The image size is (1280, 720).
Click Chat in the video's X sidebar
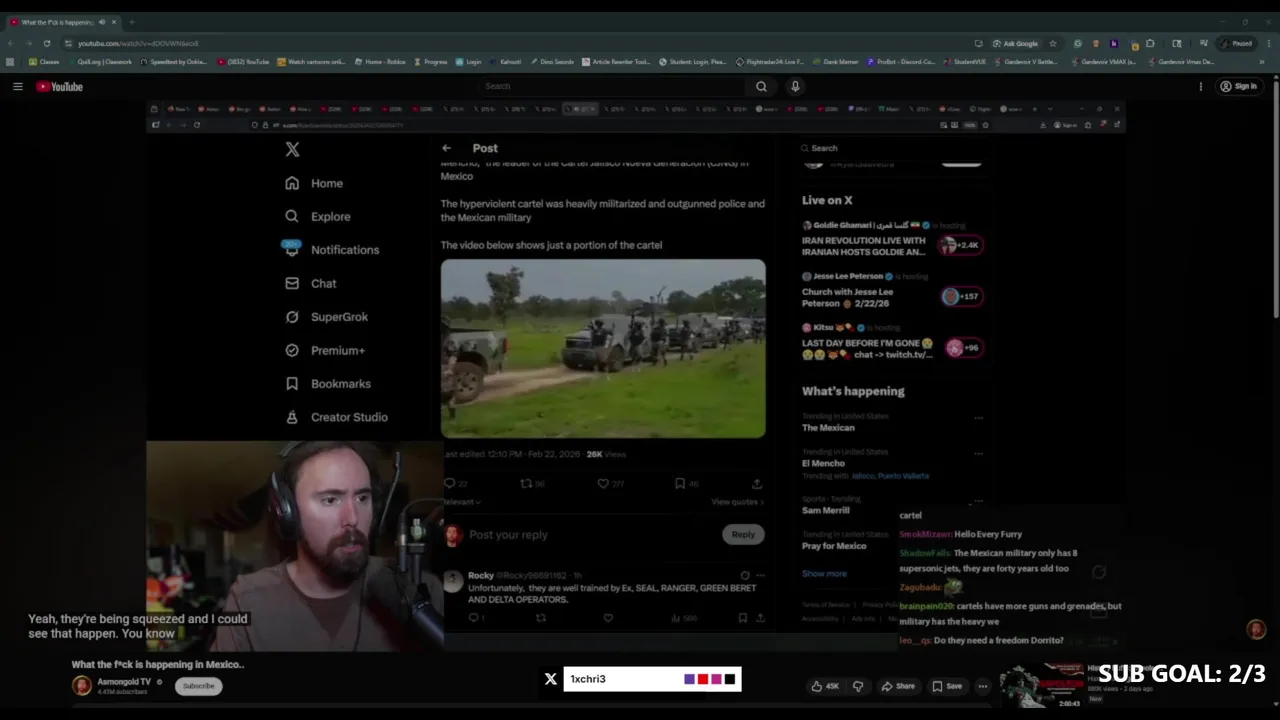[x=311, y=283]
